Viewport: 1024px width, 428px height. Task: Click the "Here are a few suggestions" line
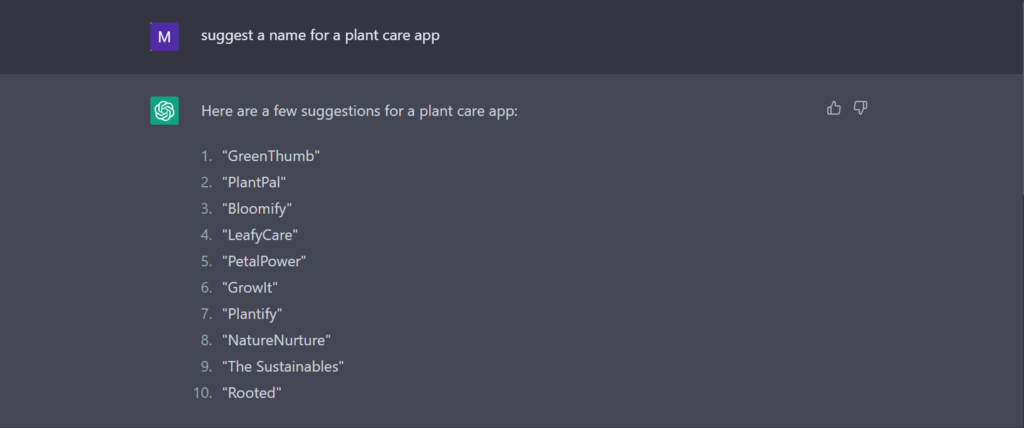pos(359,111)
